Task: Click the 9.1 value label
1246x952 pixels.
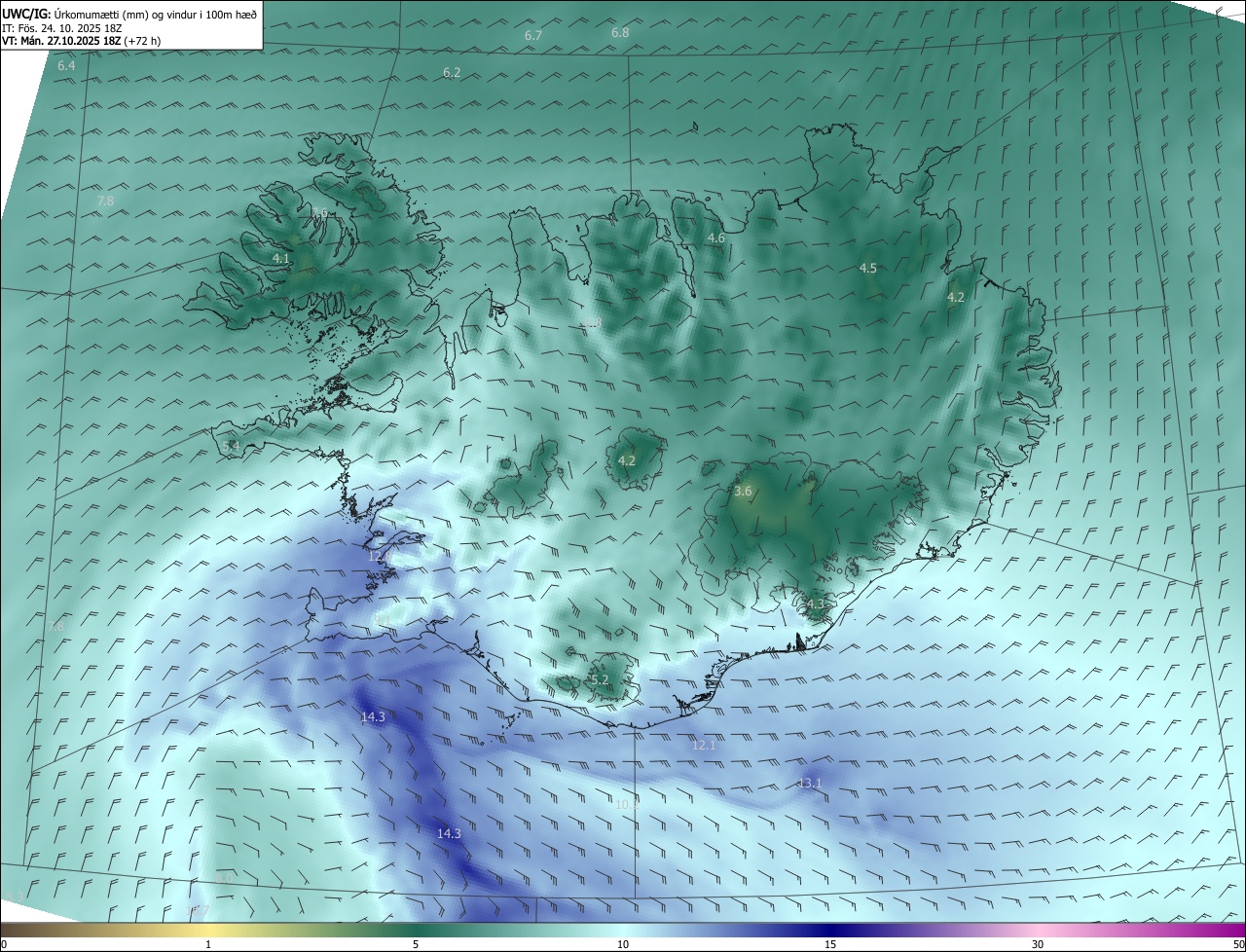Action: point(383,620)
